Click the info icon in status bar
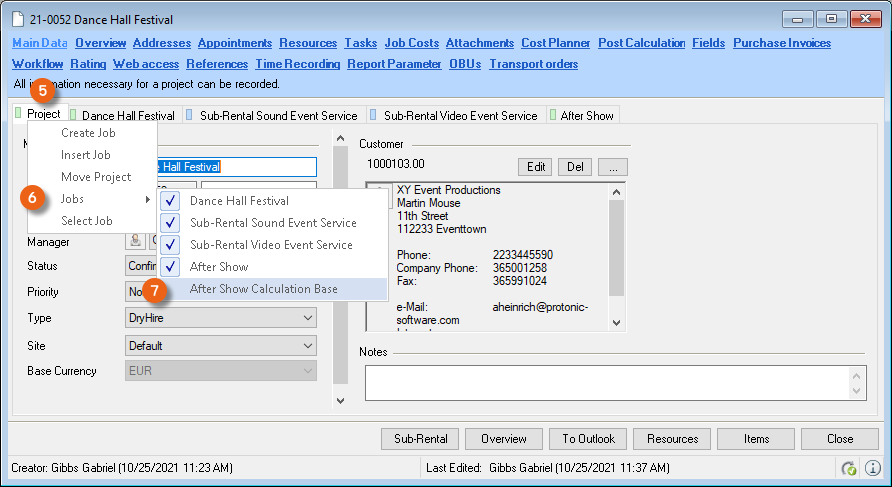Image resolution: width=892 pixels, height=487 pixels. (x=873, y=468)
